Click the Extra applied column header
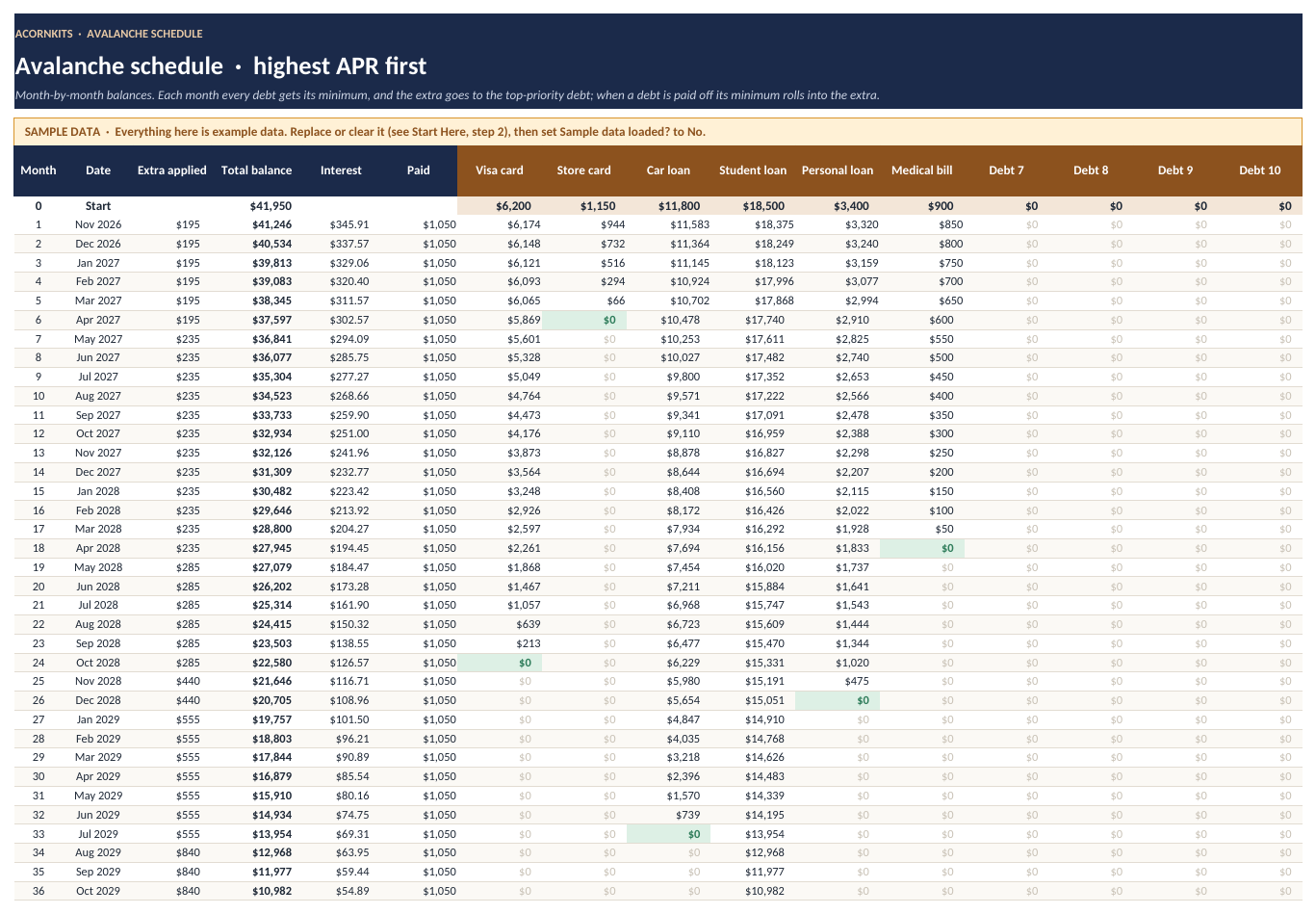Screen dimensions: 1316x914 click(x=172, y=170)
